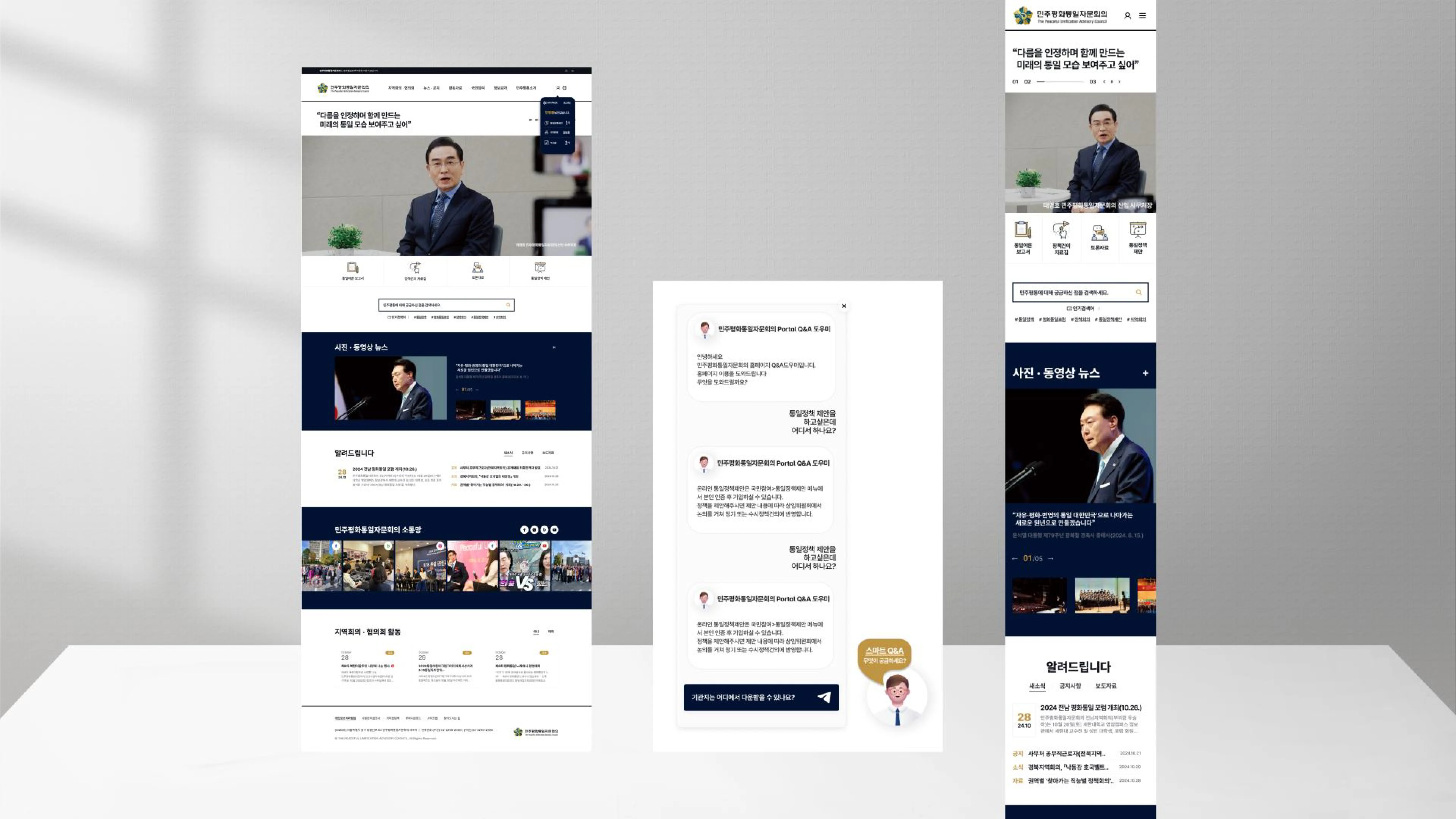Go to previous mobile hero slide arrow

click(x=1104, y=82)
